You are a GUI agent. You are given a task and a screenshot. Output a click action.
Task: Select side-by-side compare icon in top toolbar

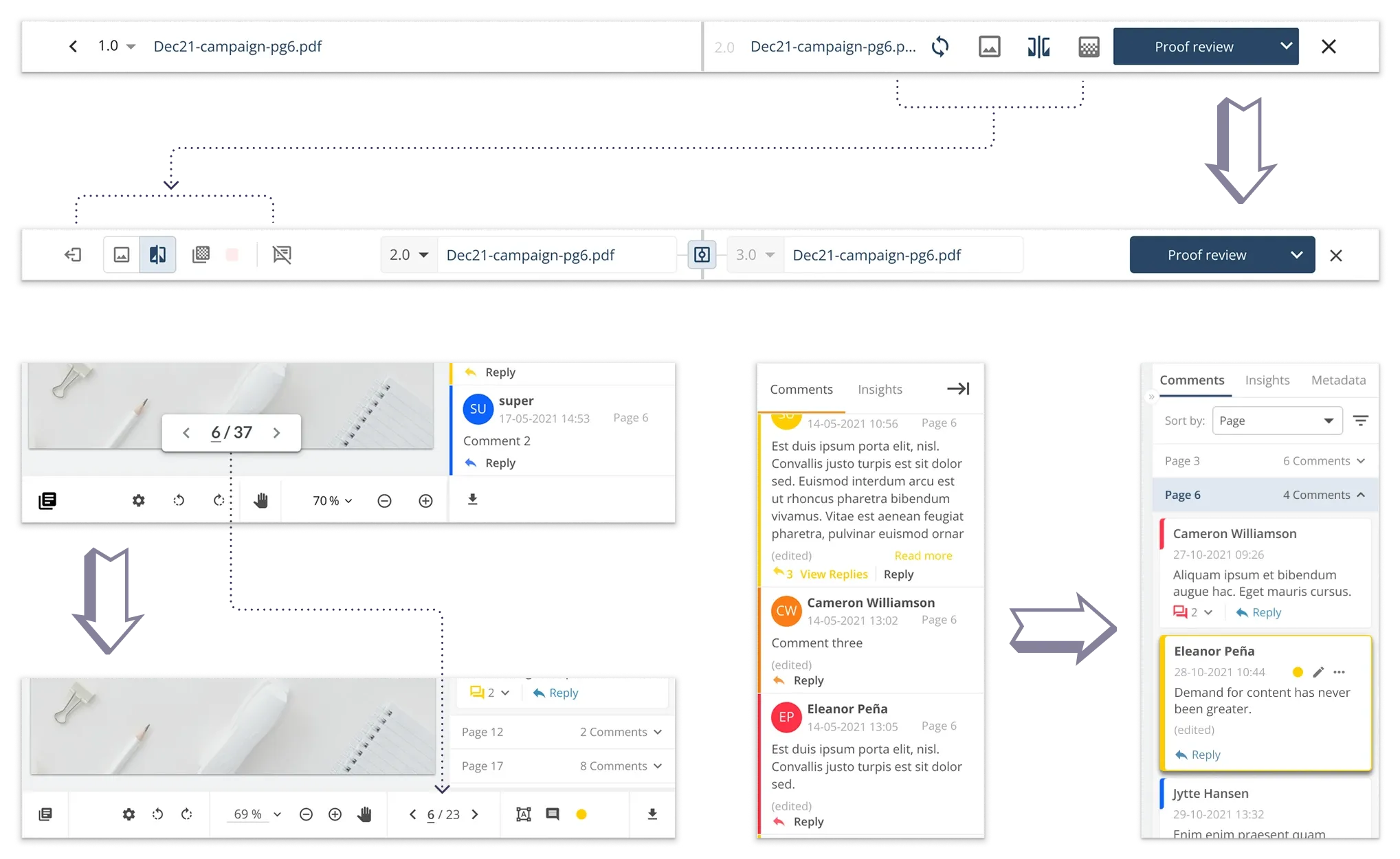[1038, 47]
